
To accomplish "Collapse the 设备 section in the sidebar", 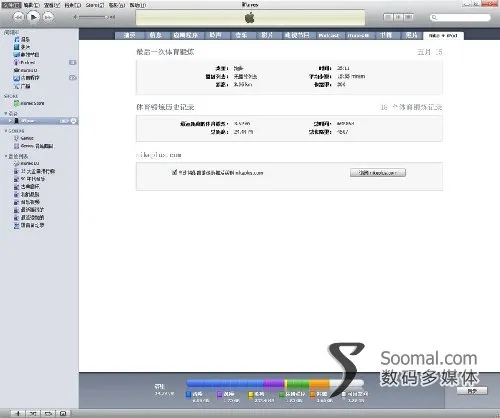I will coord(6,113).
